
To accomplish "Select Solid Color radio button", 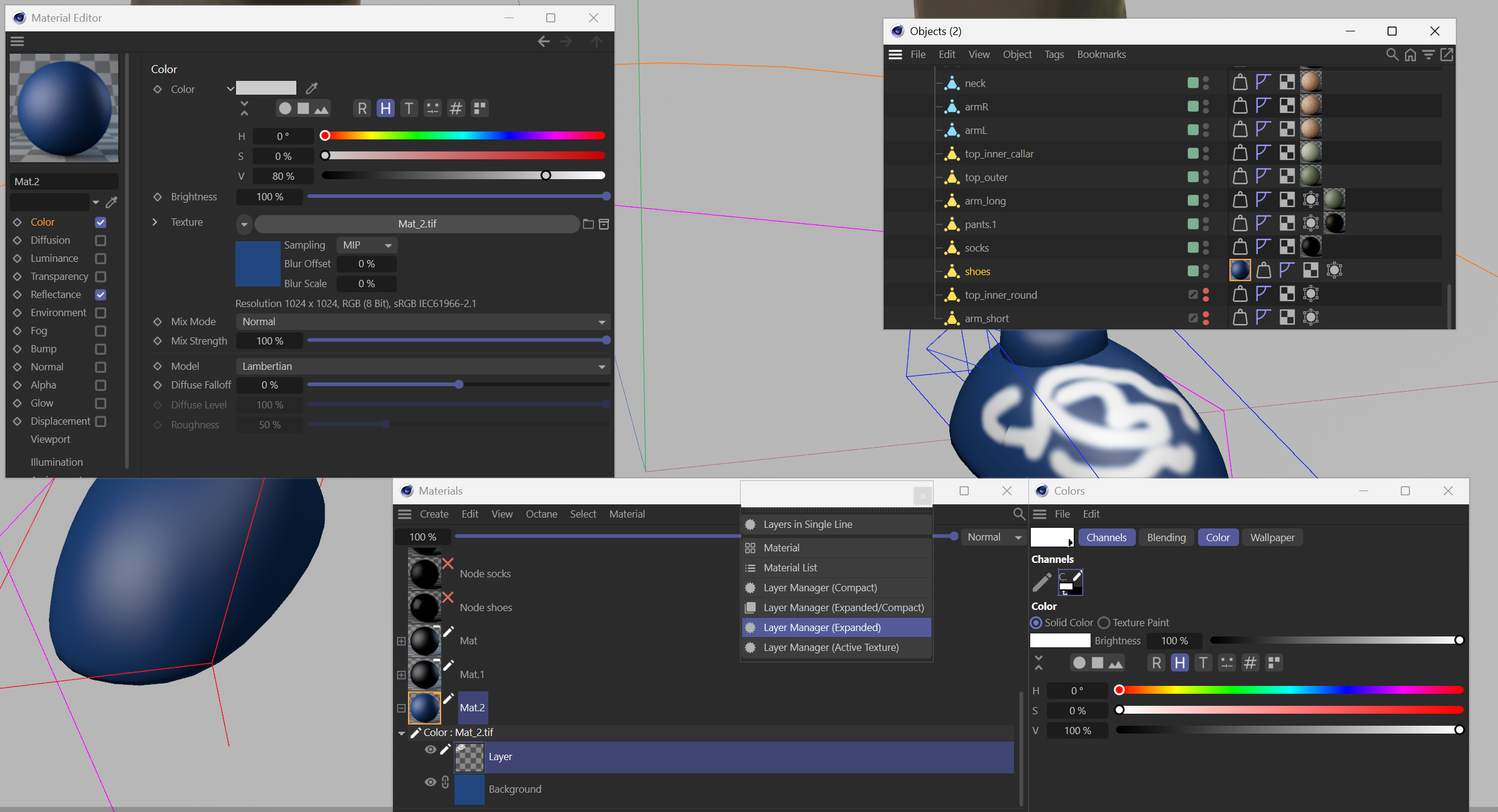I will coord(1036,623).
